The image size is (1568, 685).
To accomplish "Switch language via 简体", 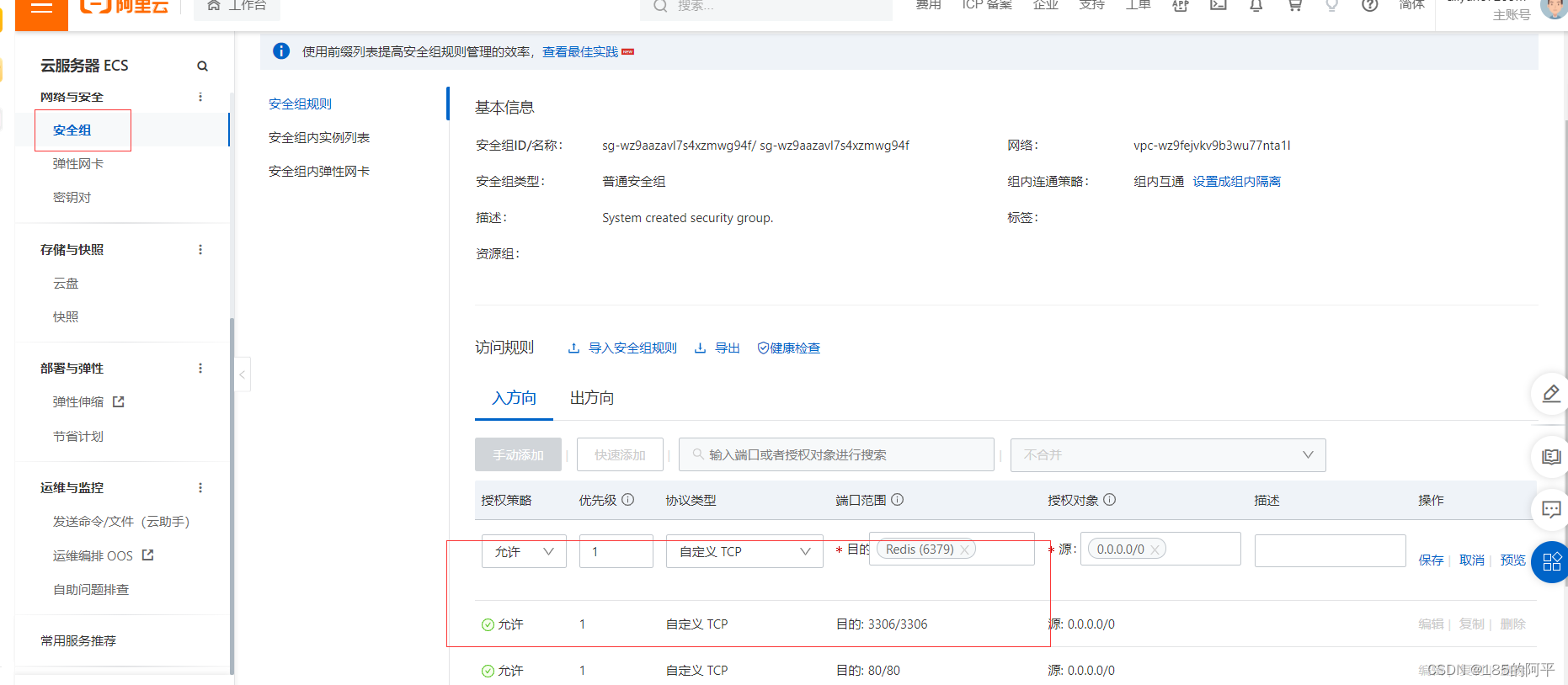I will tap(1411, 5).
